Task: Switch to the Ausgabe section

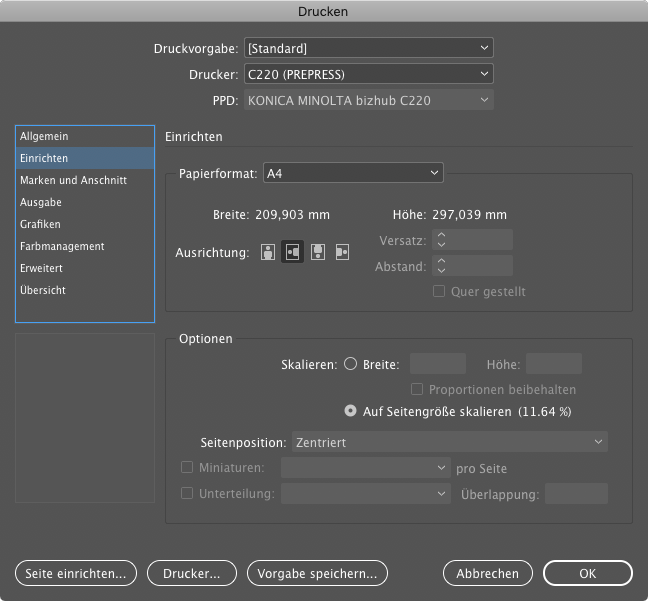Action: (85, 202)
